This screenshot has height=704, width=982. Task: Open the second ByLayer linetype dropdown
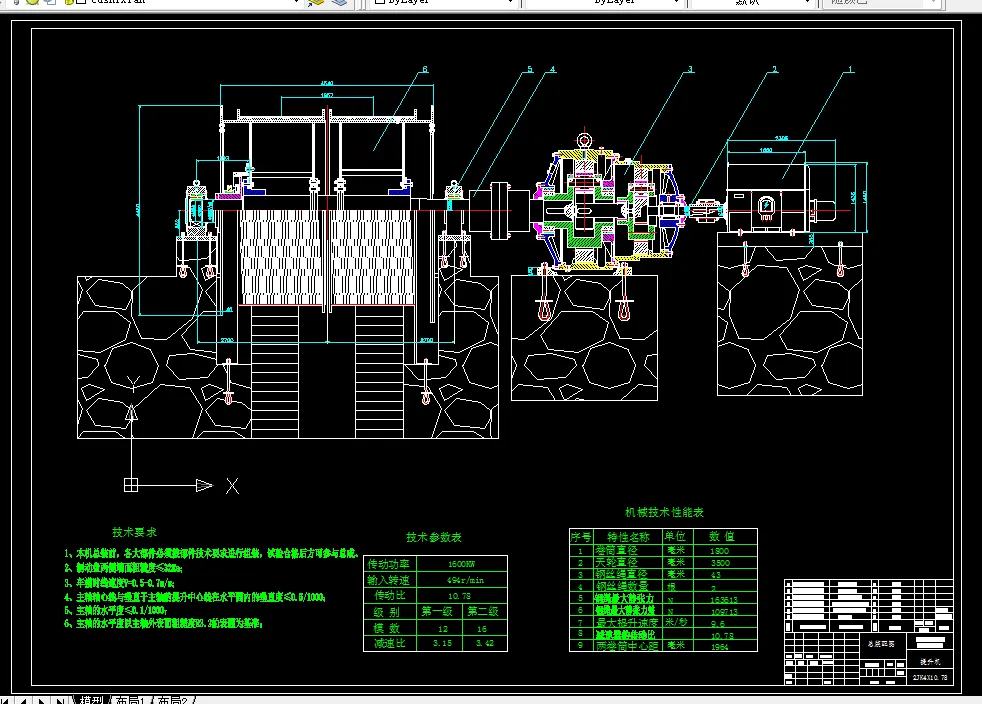[676, 3]
